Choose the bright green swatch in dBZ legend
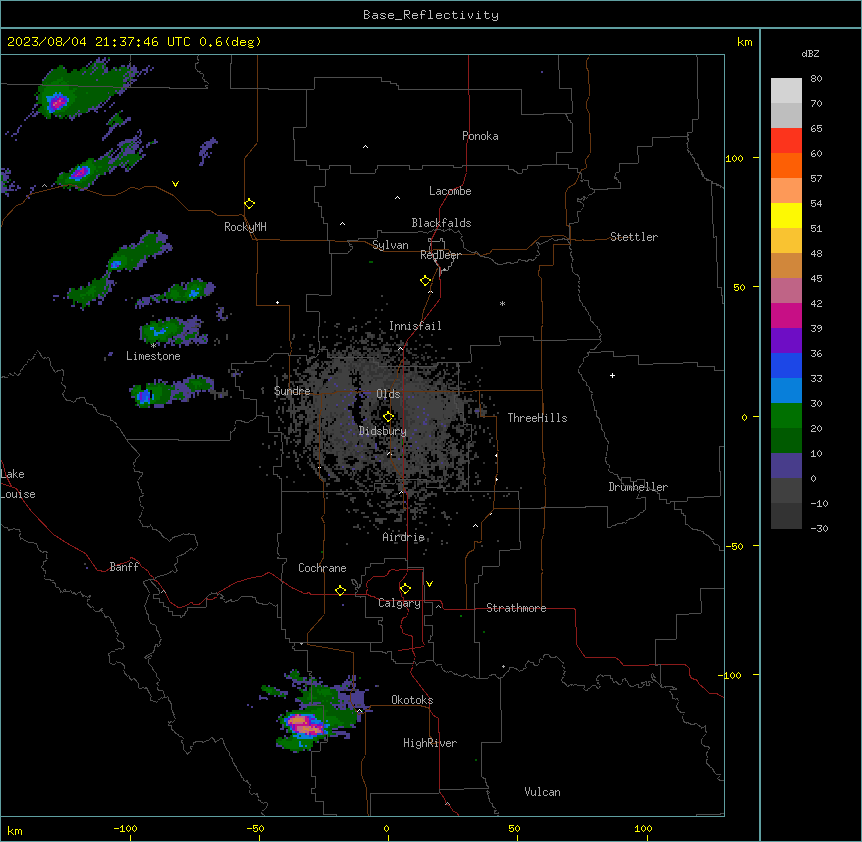This screenshot has height=842, width=862. [x=786, y=416]
